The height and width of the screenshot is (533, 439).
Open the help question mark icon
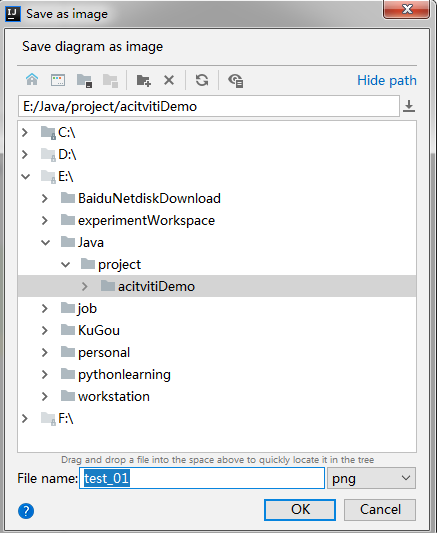(26, 511)
